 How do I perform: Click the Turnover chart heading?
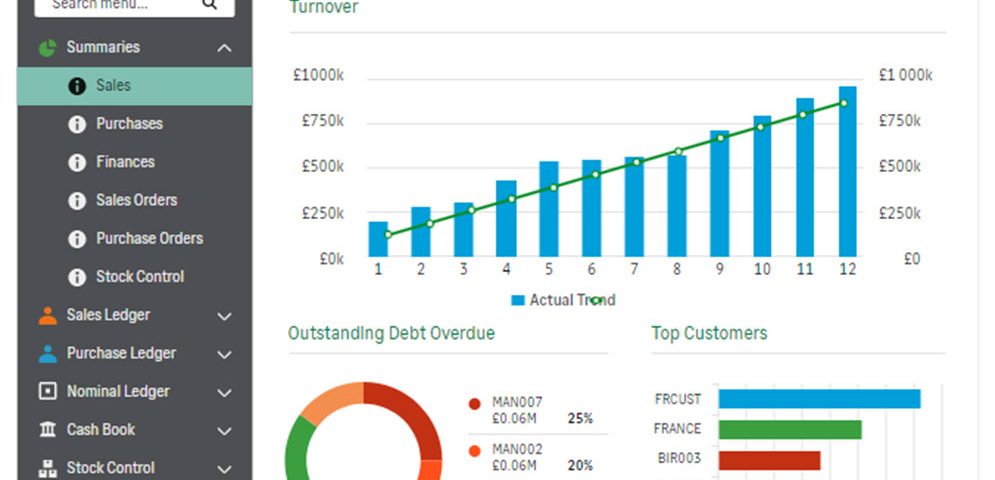click(324, 7)
